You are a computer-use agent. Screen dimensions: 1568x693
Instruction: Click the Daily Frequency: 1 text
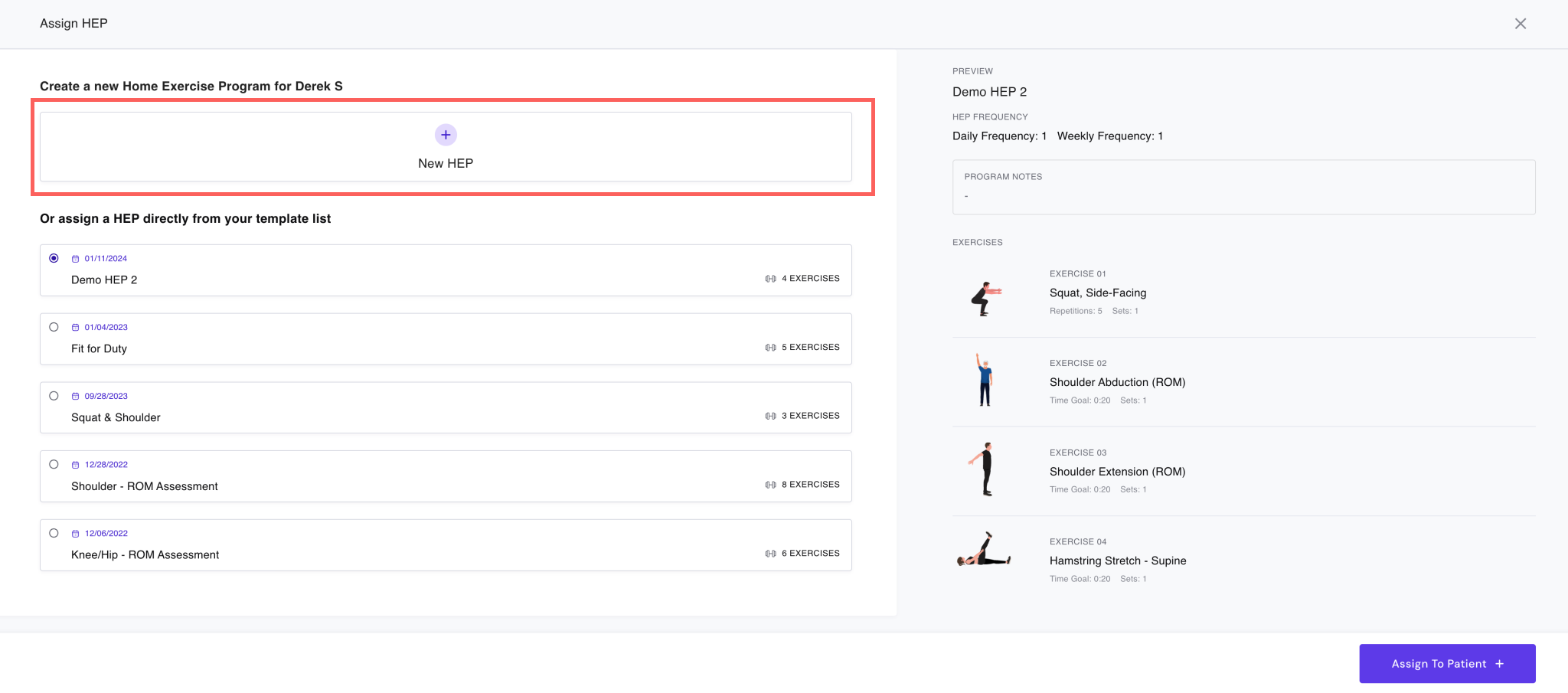coord(999,136)
